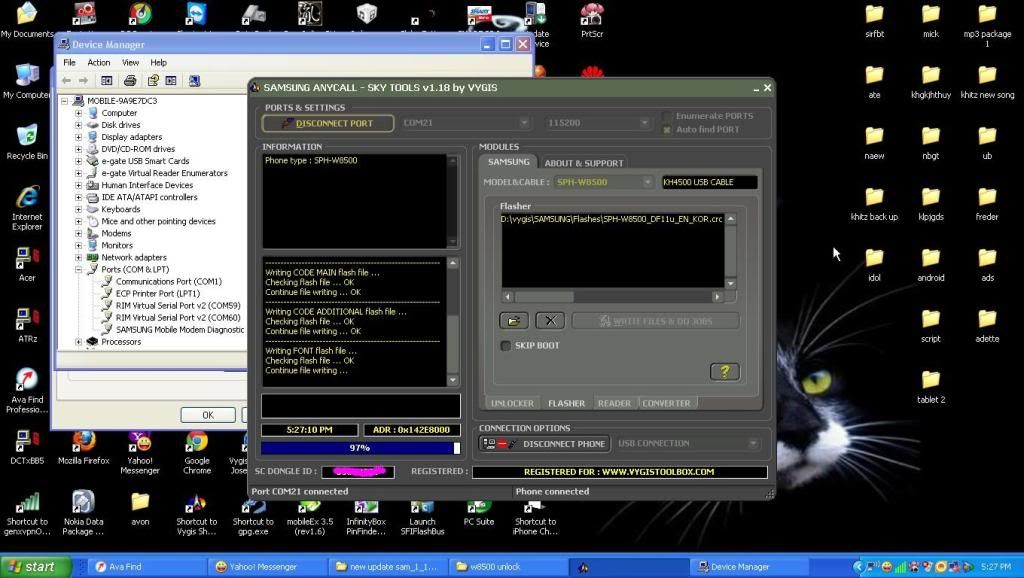Viewport: 1024px width, 578px height.
Task: Click the flash file path in Flasher list
Action: pos(611,219)
